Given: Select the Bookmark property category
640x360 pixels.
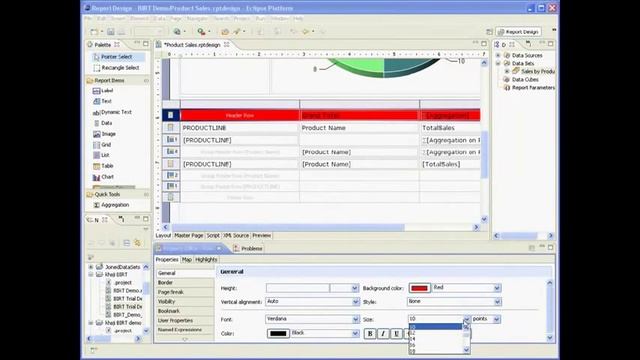Looking at the screenshot, I should [185, 311].
